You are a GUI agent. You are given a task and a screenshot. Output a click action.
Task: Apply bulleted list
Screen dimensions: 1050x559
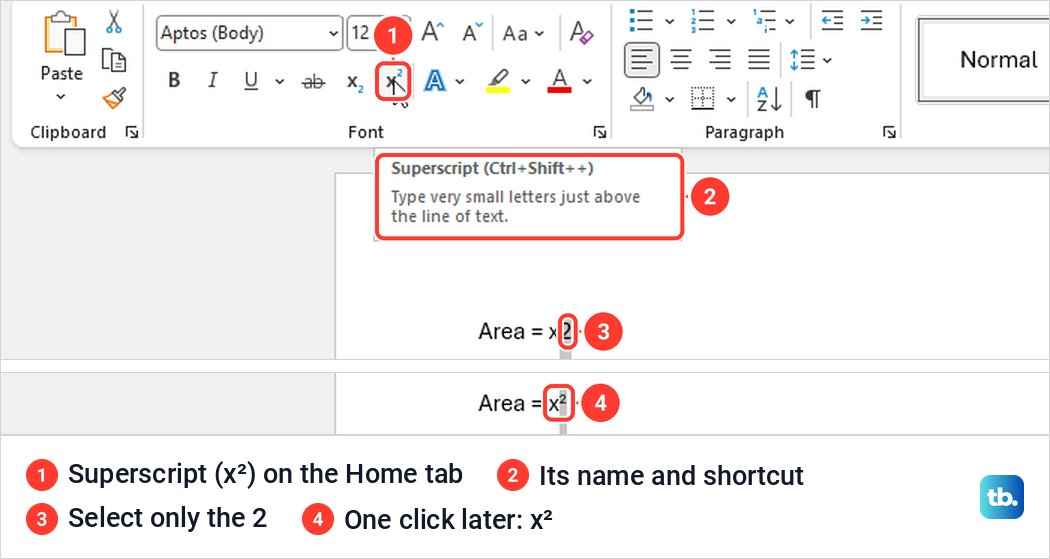pyautogui.click(x=642, y=21)
